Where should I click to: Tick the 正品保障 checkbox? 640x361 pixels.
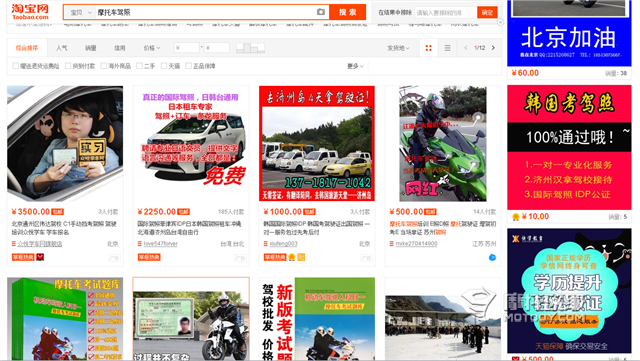click(x=188, y=66)
